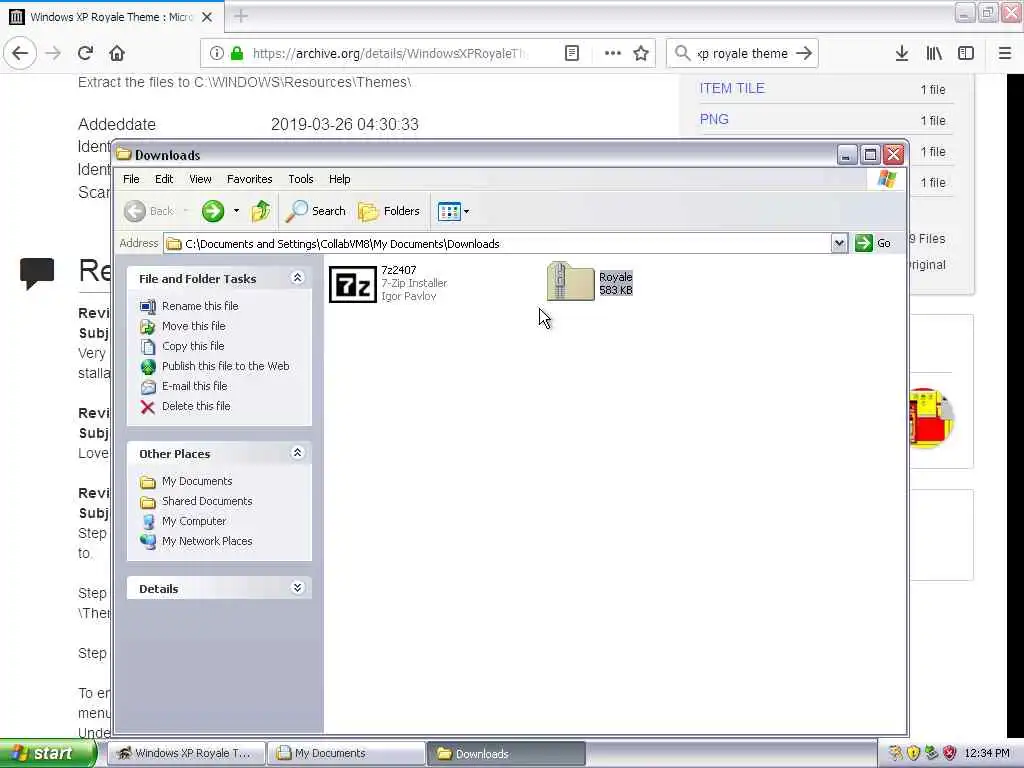Maximize the Downloads window

870,155
